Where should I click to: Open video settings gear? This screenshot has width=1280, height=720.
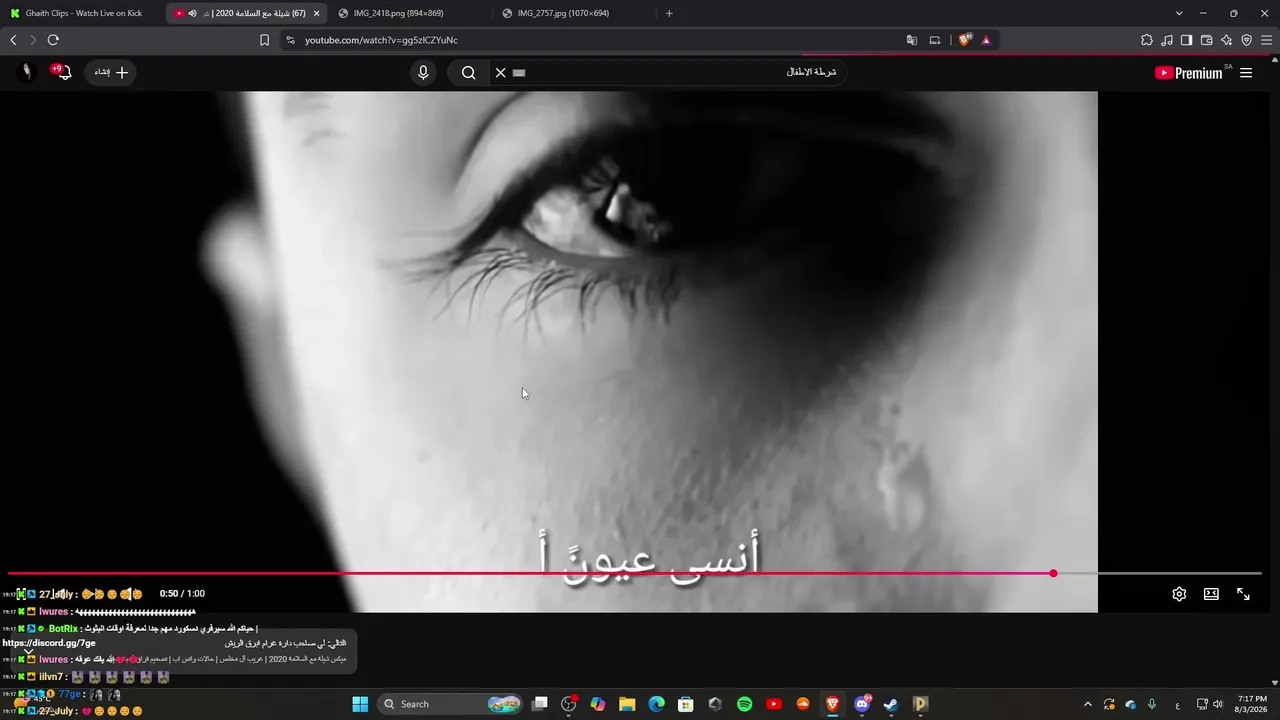pyautogui.click(x=1179, y=594)
